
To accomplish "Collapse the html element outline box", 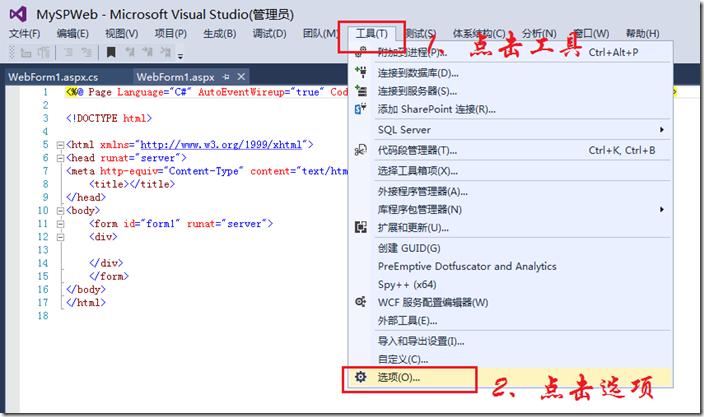I will pyautogui.click(x=60, y=145).
